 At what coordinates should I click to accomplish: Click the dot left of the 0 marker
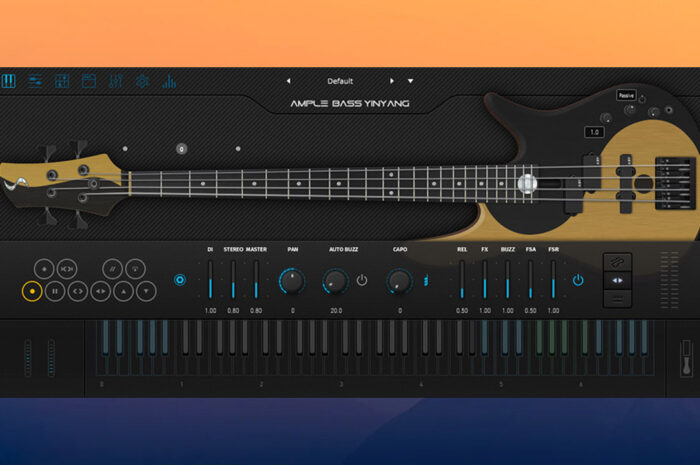click(x=125, y=149)
